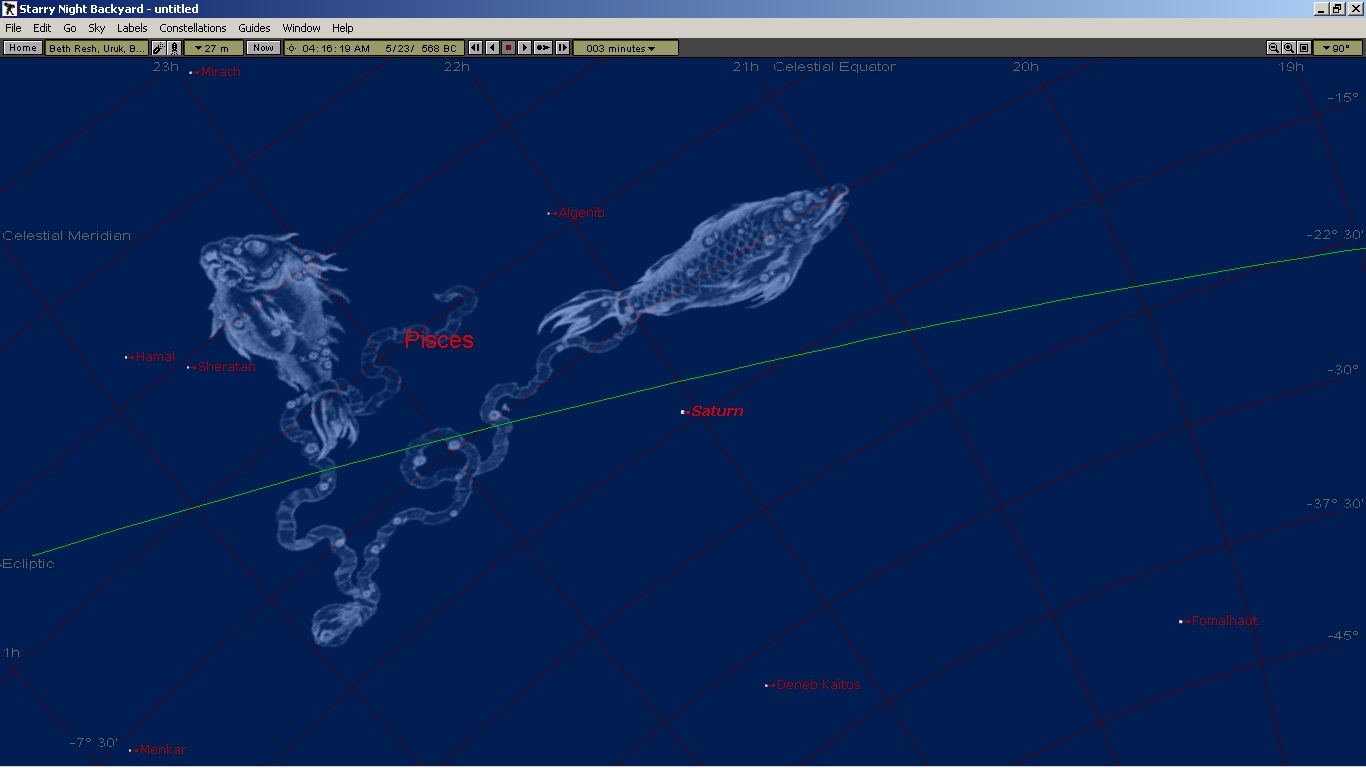Screen dimensions: 1366x768
Task: Click the Celestial Meridian label
Action: [x=67, y=236]
